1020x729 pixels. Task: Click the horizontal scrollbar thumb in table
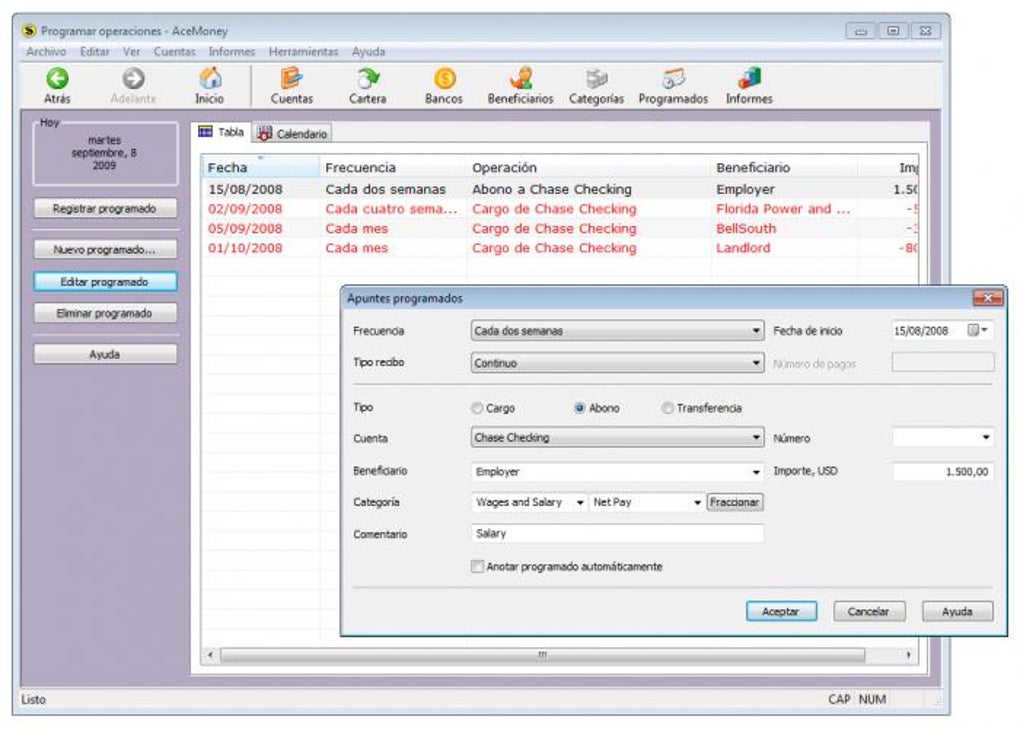[543, 655]
